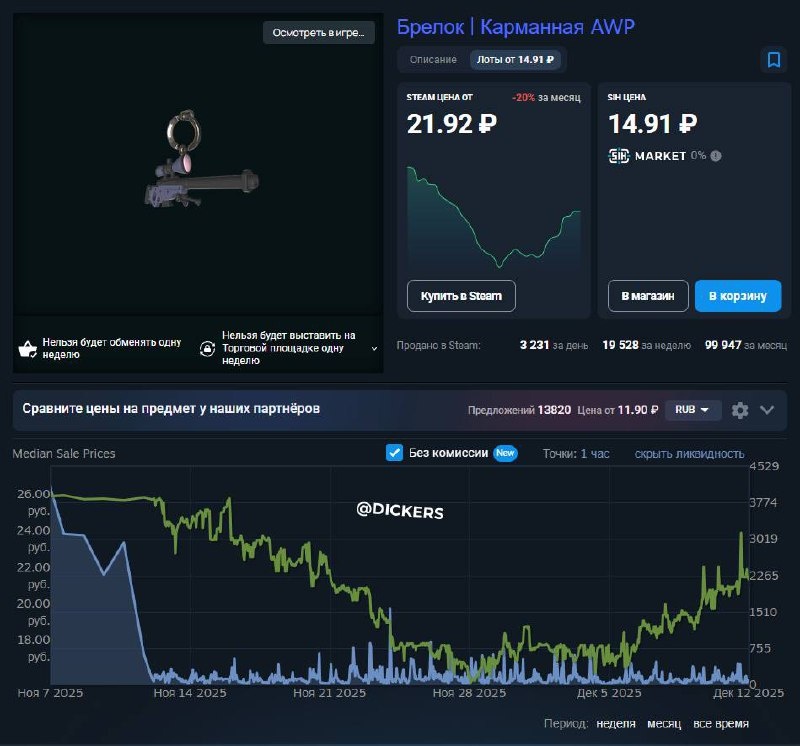Expand the trade restrictions small chevron
The width and height of the screenshot is (800, 746).
(x=374, y=349)
